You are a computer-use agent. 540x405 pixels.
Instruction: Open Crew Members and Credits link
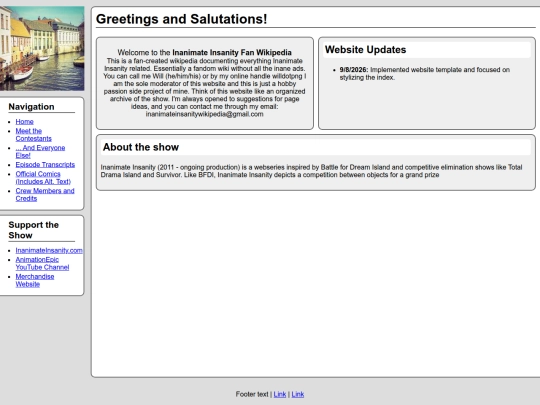45,195
